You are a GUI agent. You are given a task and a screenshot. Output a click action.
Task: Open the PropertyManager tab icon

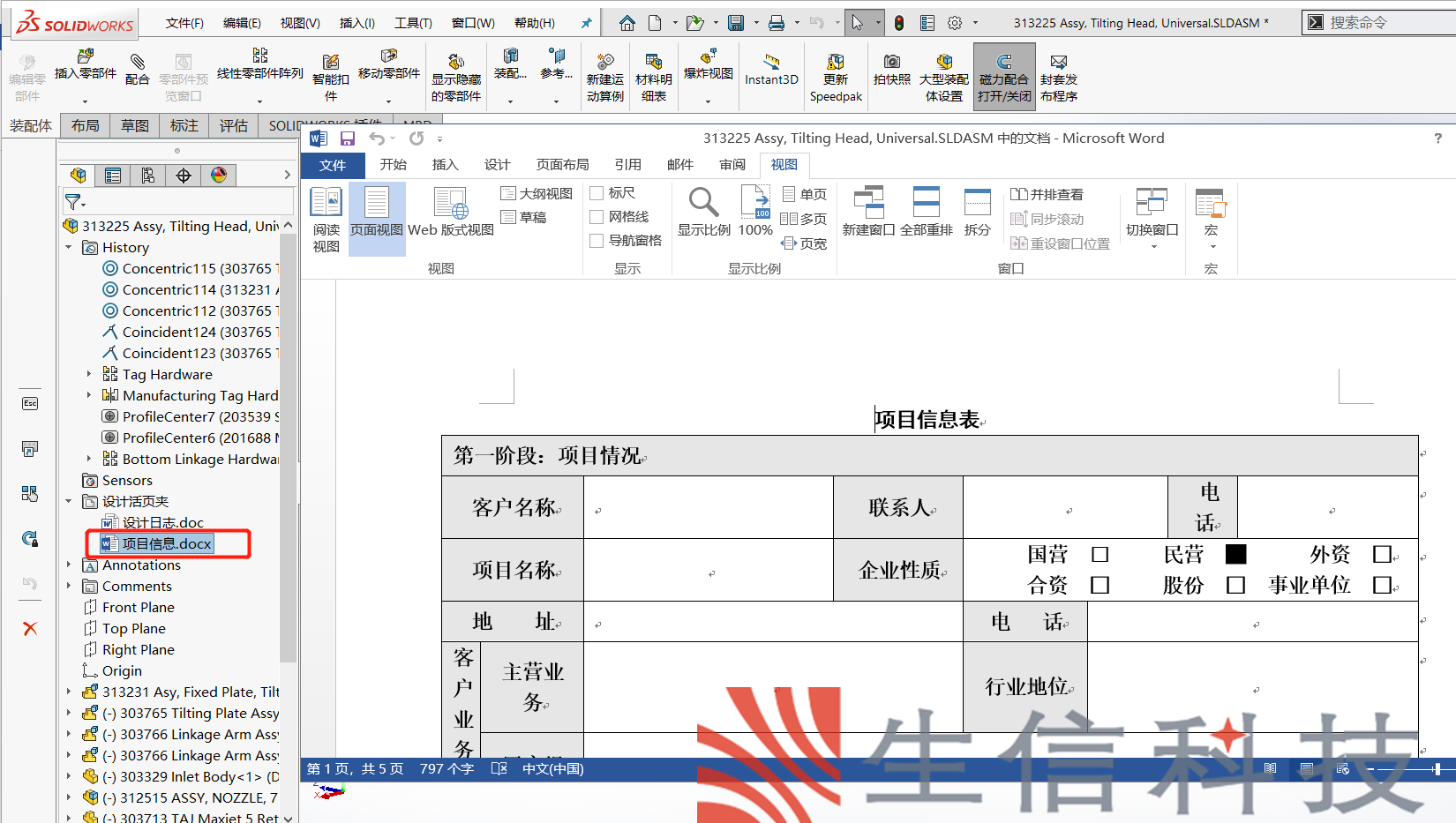[x=113, y=176]
